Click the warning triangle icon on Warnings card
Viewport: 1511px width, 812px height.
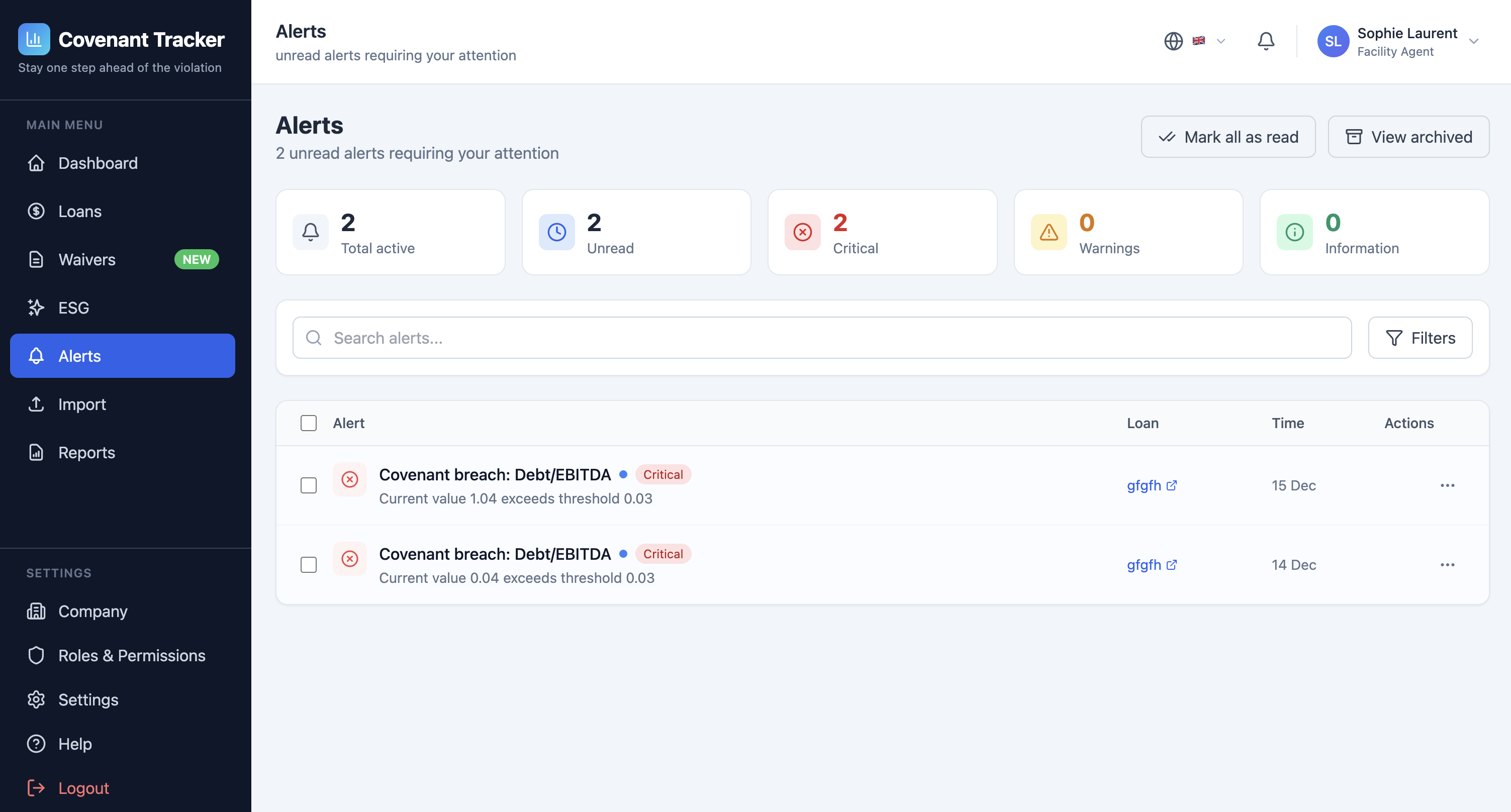[1048, 232]
